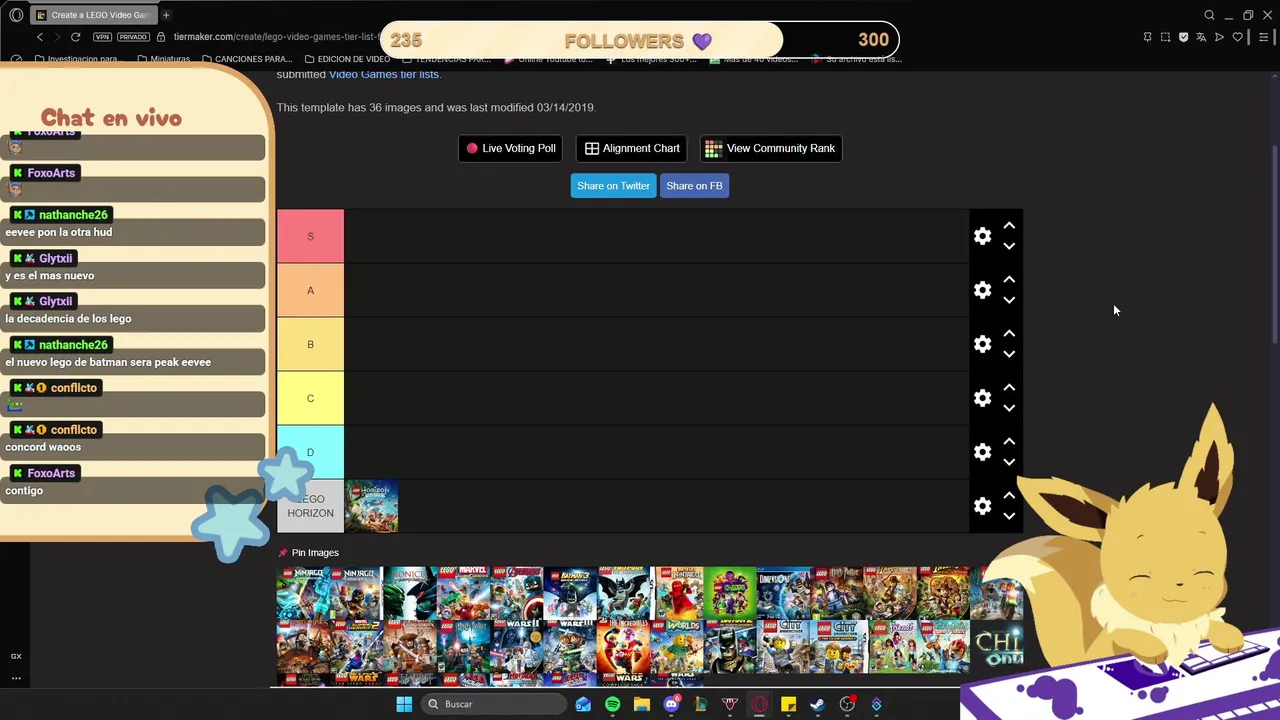Image resolution: width=1280 pixels, height=720 pixels.
Task: Open browser search icon in title bar
Action: (x=1209, y=15)
